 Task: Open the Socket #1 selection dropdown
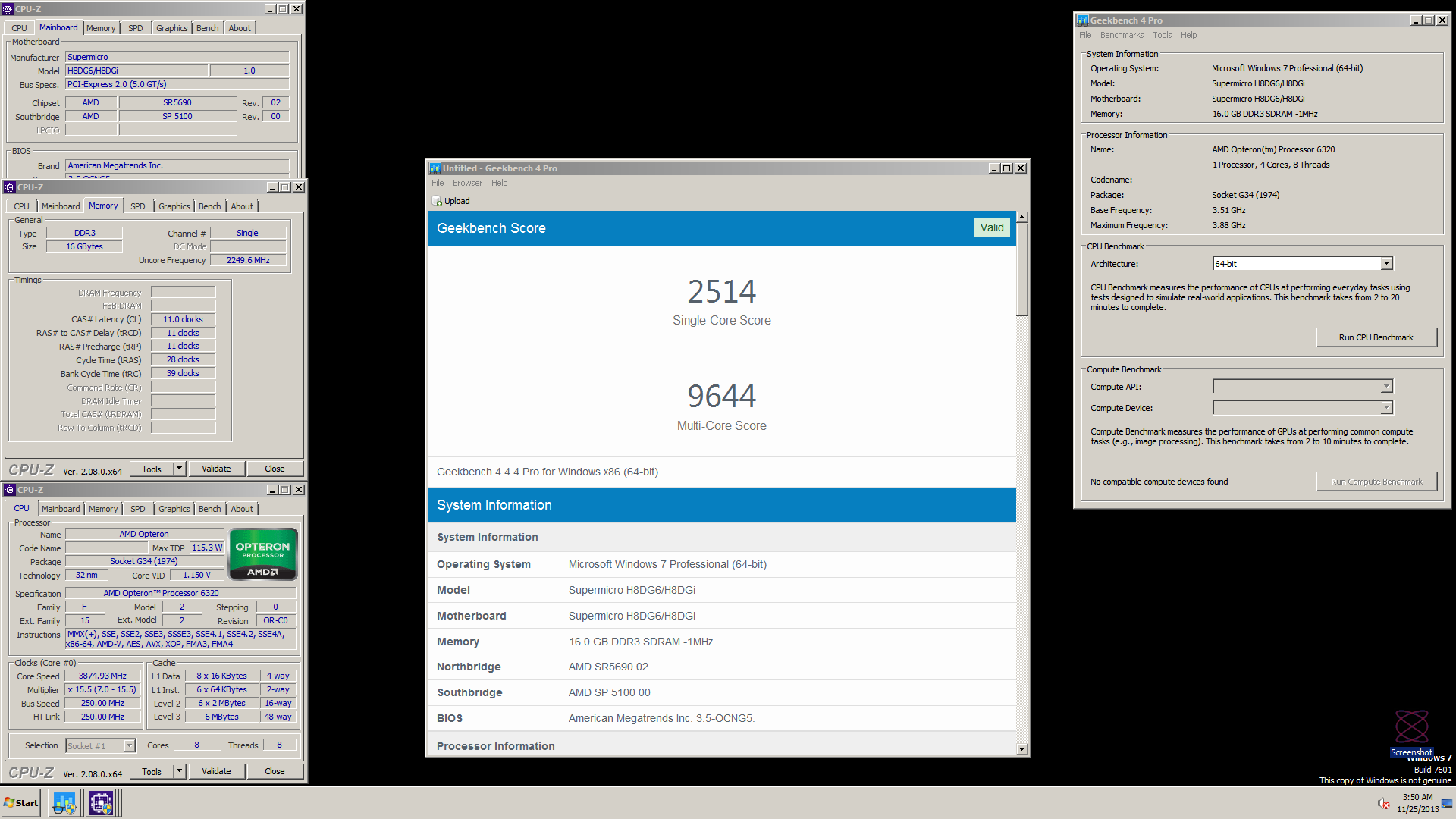click(x=129, y=746)
